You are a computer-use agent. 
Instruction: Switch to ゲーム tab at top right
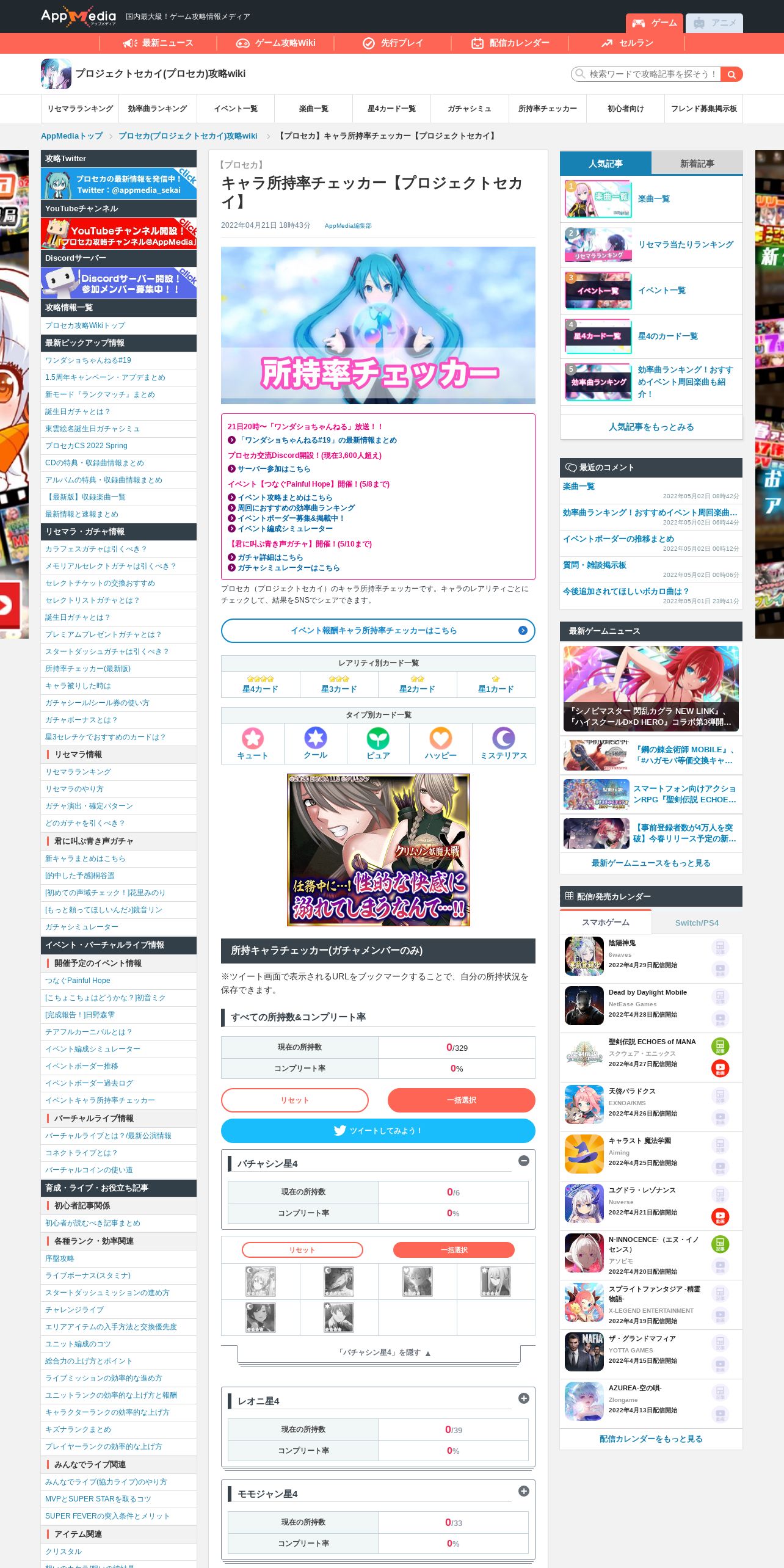point(655,23)
